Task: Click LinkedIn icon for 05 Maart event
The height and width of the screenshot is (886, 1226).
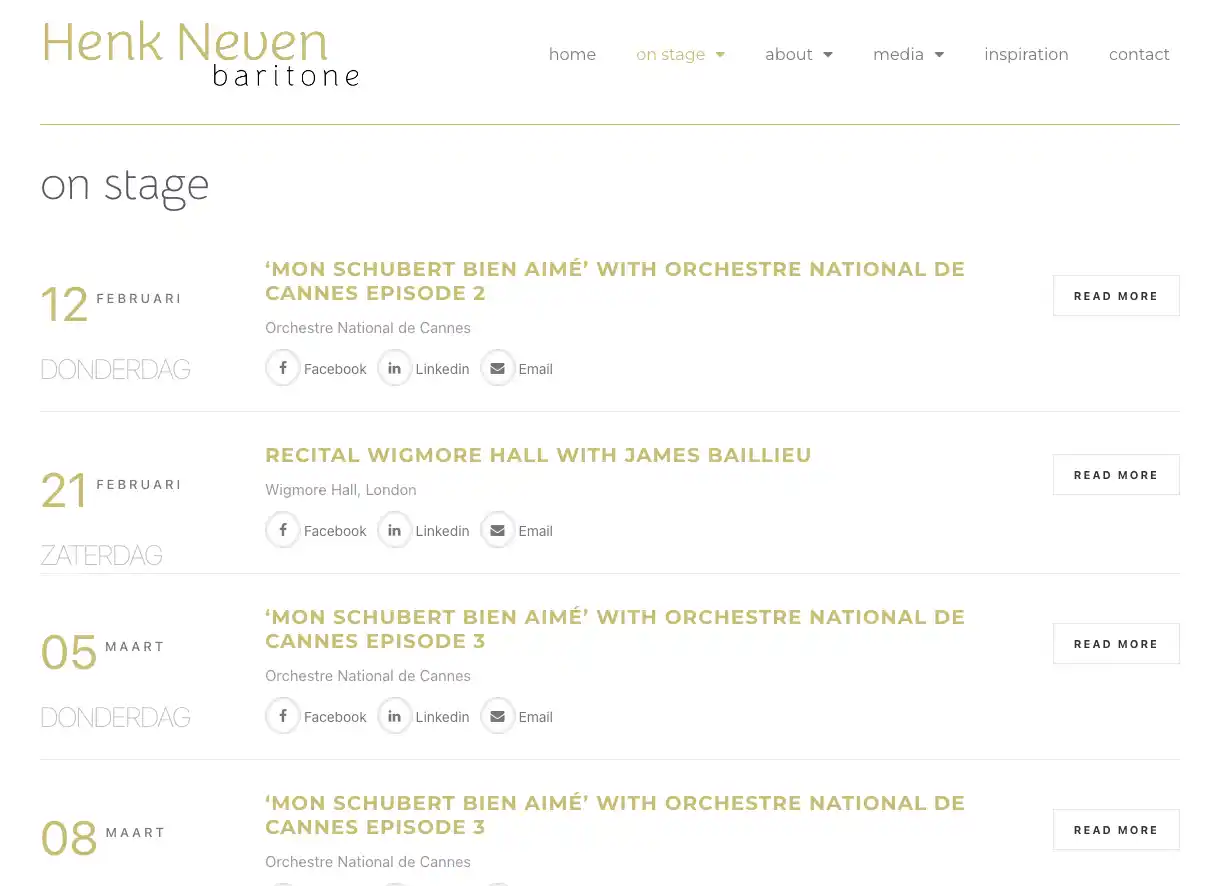Action: [394, 716]
